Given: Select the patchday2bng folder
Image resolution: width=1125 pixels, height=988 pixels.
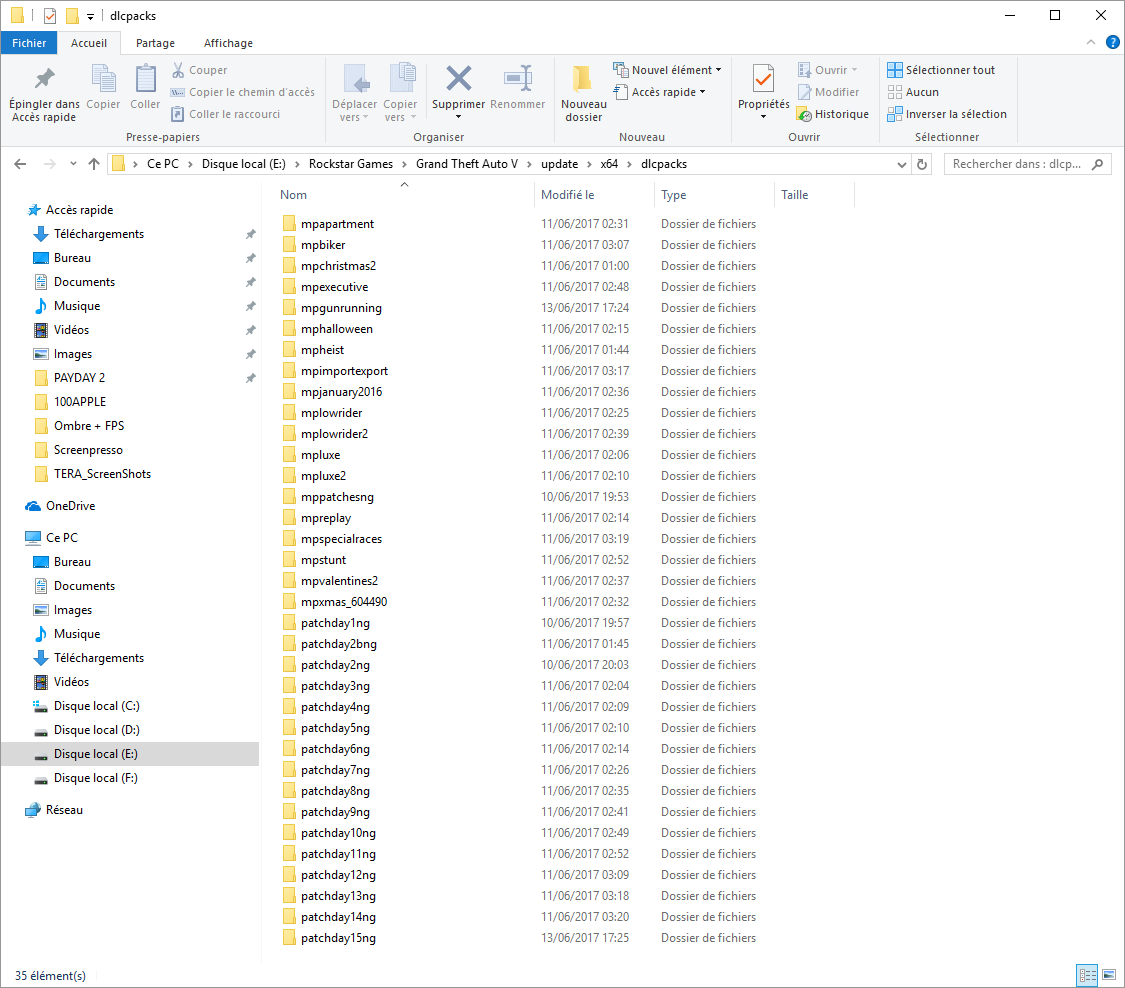Looking at the screenshot, I should (339, 644).
